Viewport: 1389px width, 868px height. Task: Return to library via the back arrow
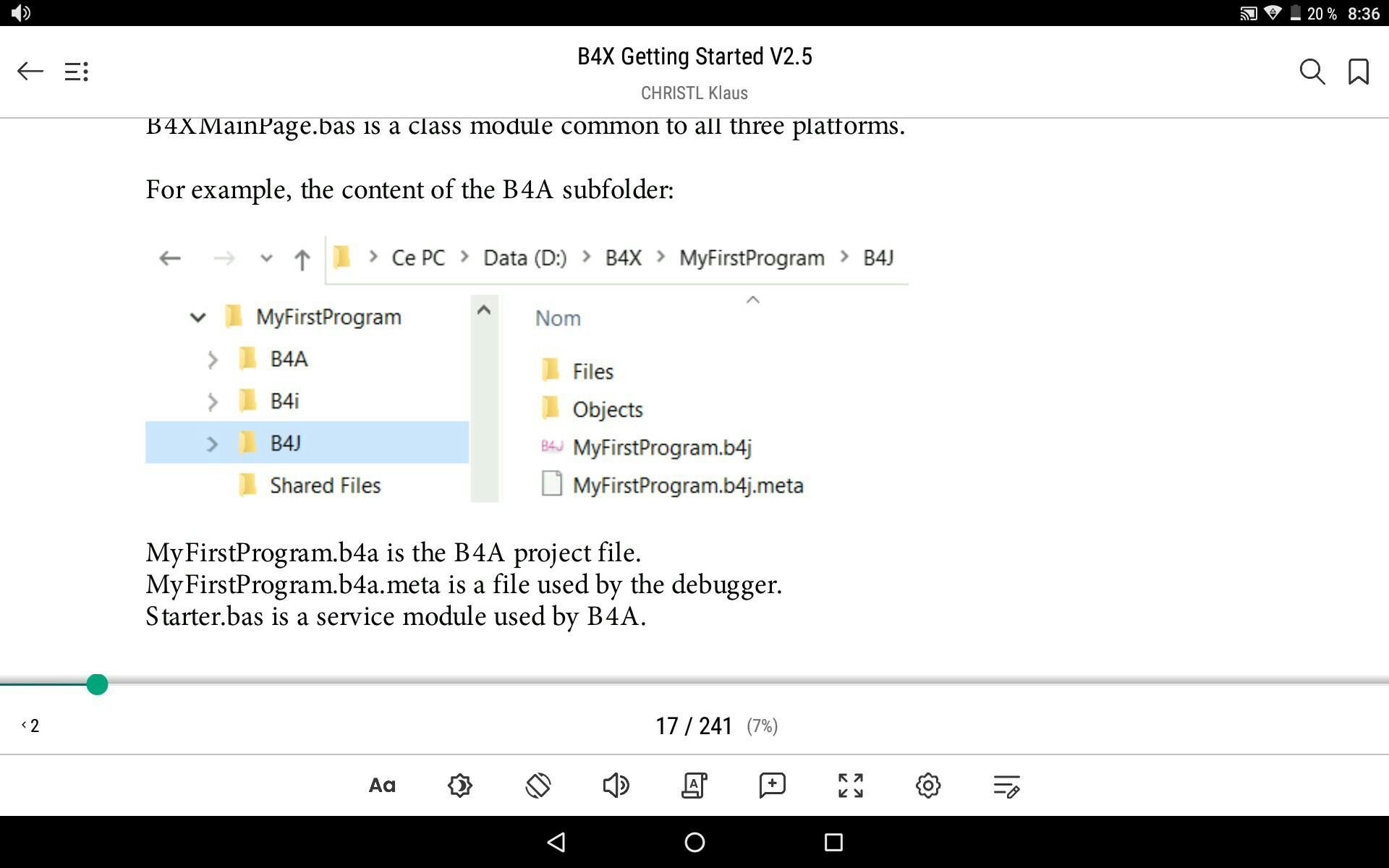(x=29, y=71)
